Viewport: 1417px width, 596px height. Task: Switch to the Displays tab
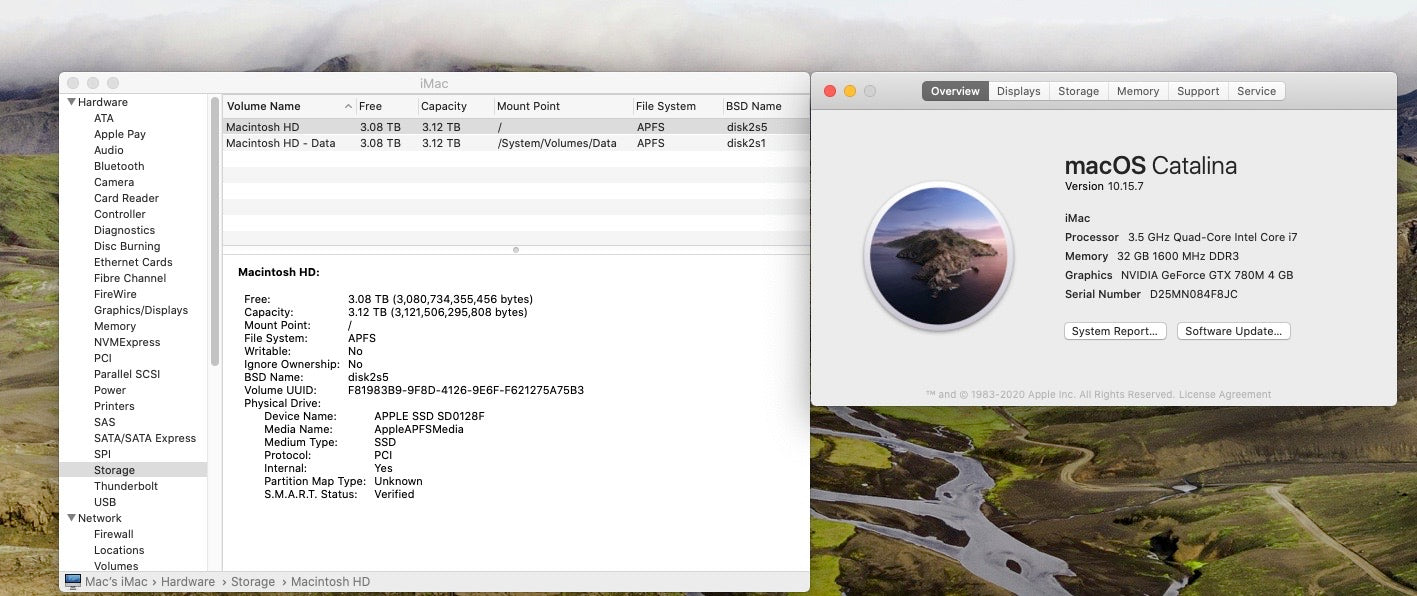pyautogui.click(x=1017, y=90)
